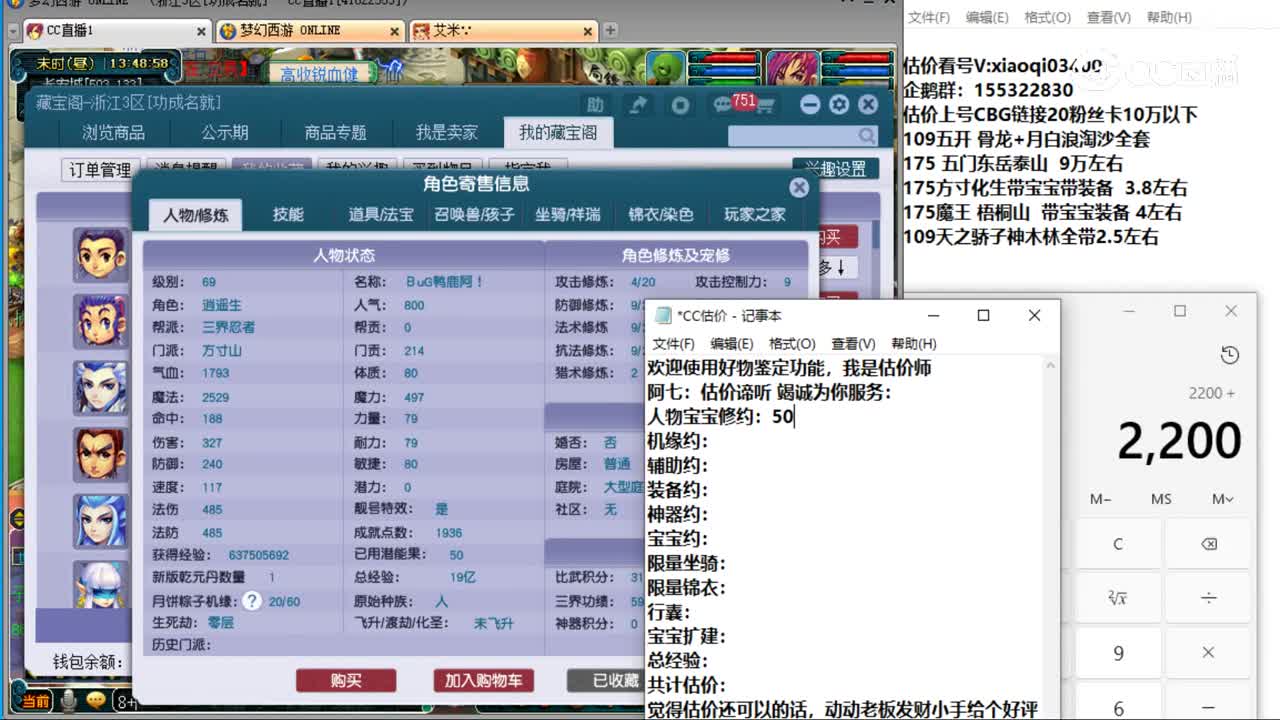Open the chat messages icon showing 751 notifications
This screenshot has height=720, width=1280.
722,103
